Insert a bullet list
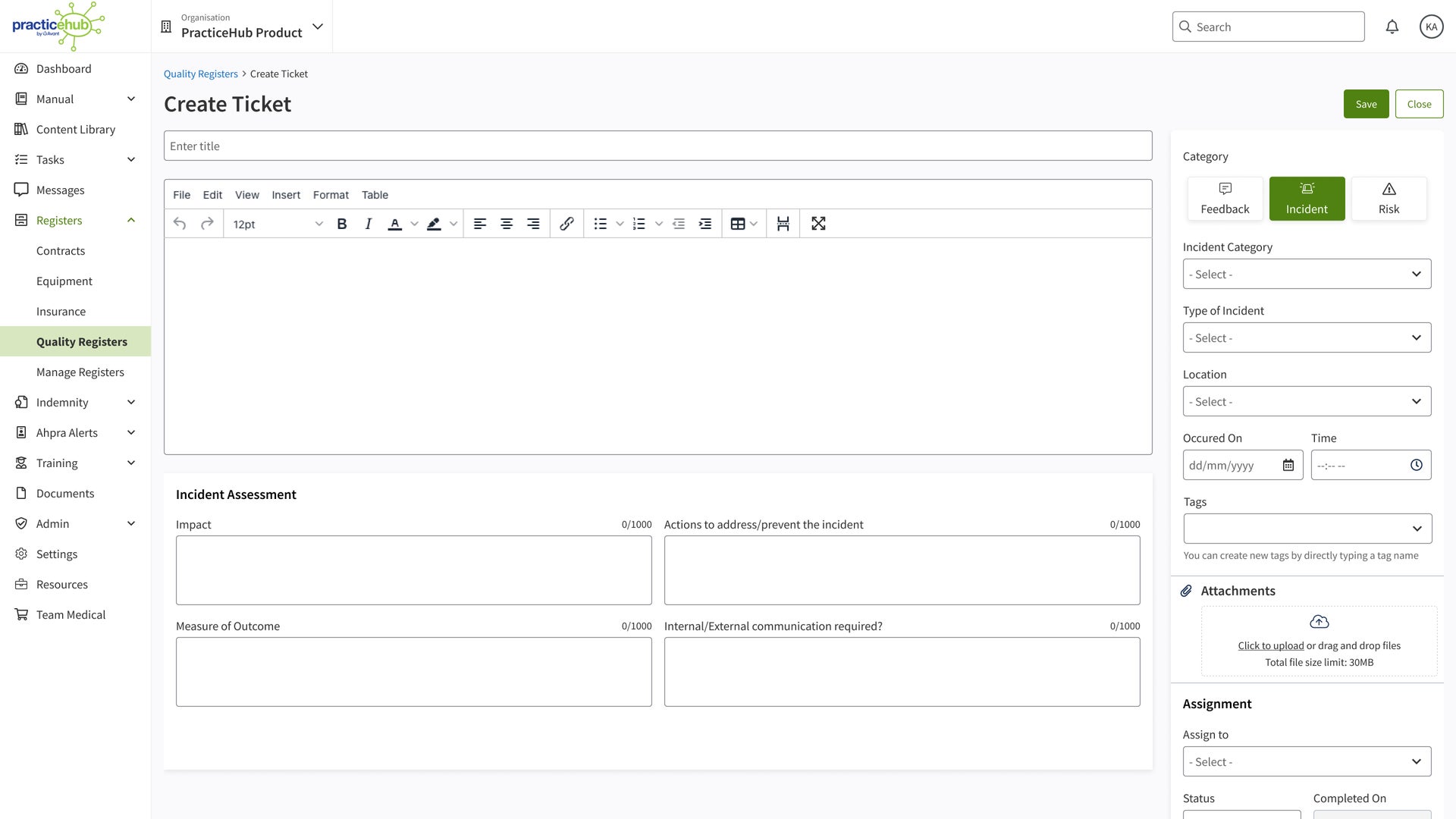 pyautogui.click(x=601, y=224)
